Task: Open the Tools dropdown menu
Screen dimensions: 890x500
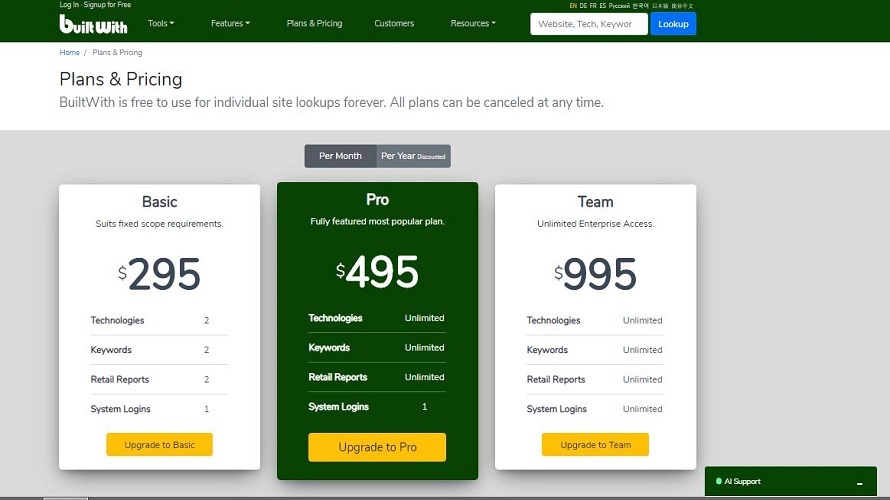Action: [x=161, y=23]
